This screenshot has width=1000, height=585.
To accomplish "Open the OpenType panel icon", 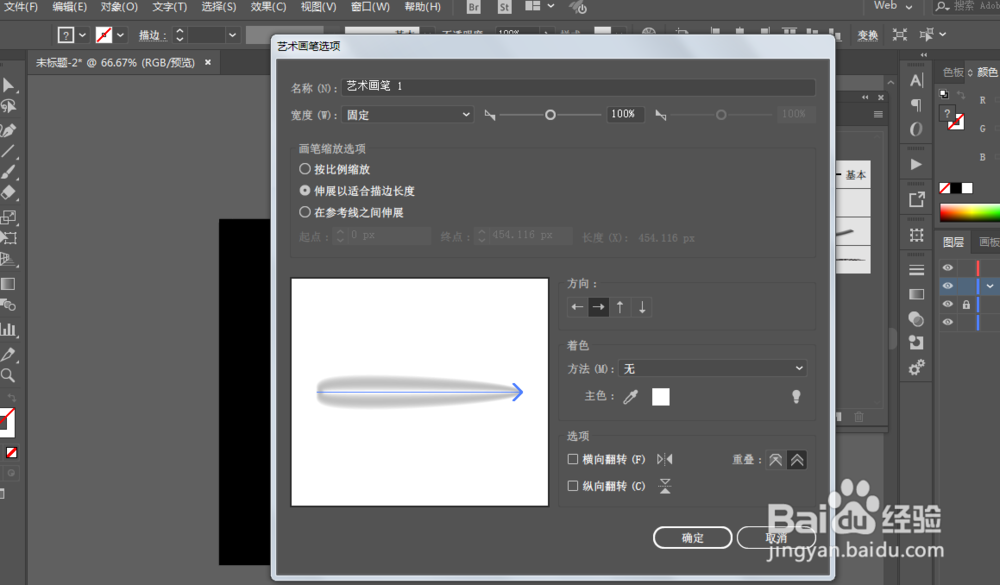I will 916,129.
